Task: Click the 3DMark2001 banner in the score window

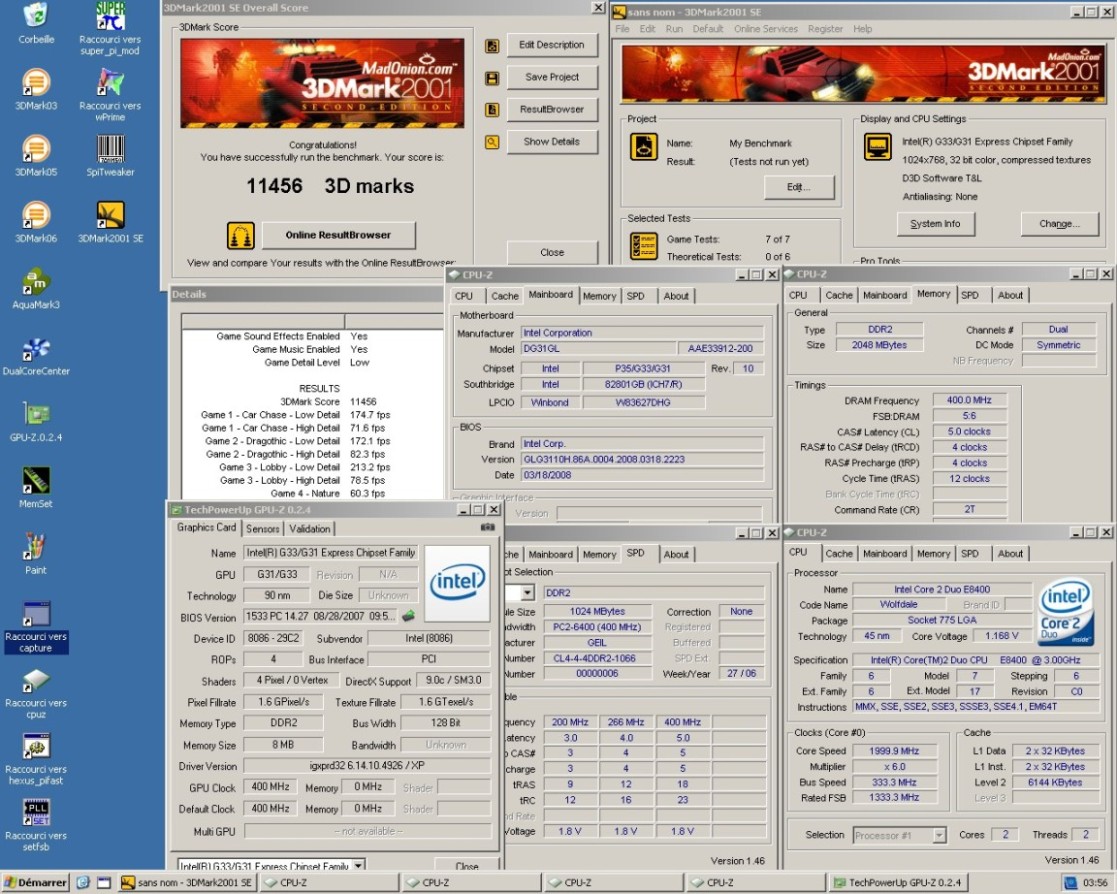Action: (322, 83)
